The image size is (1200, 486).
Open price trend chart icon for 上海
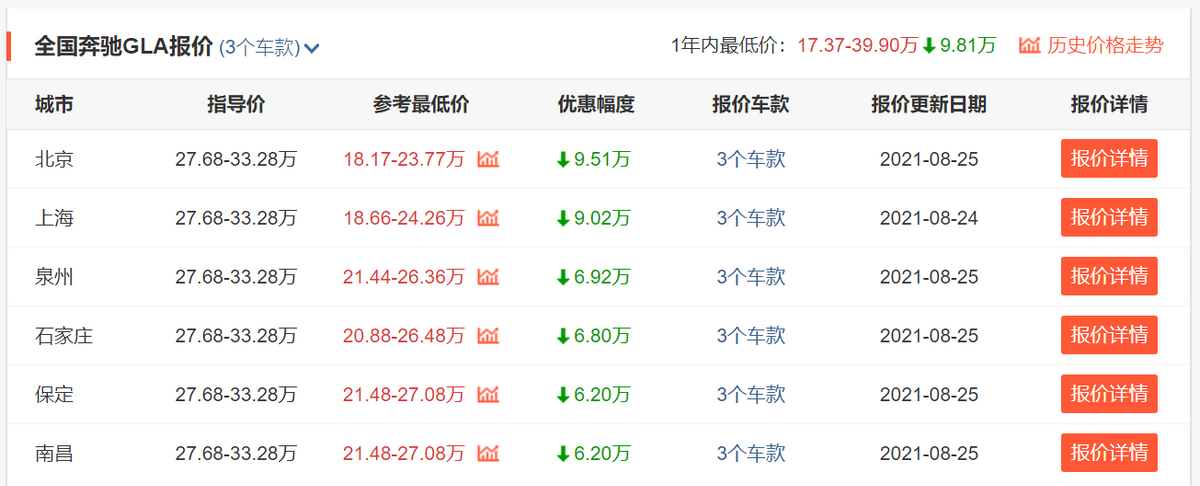488,218
